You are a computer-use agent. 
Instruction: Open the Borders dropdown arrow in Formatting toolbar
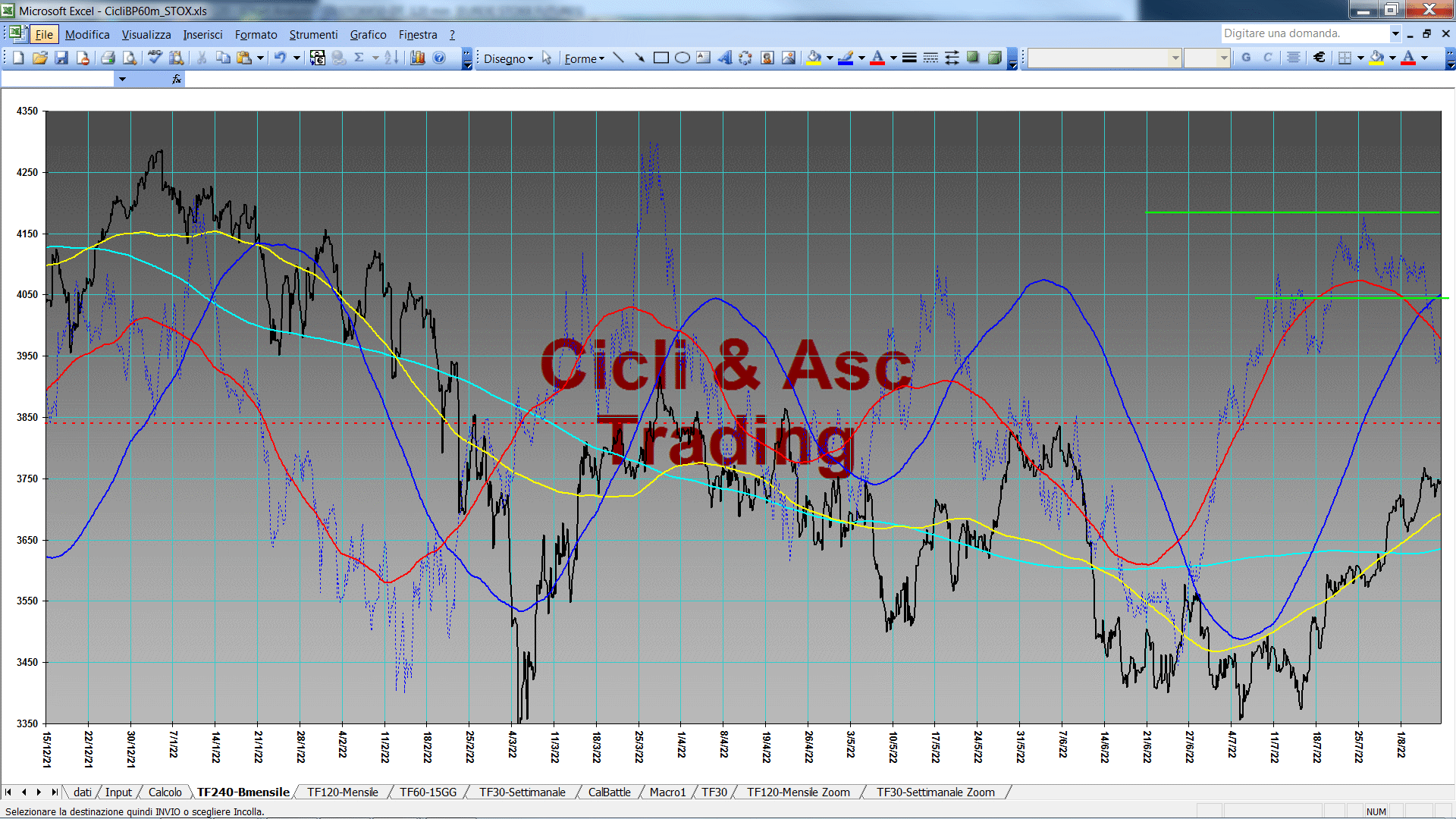tap(1360, 58)
